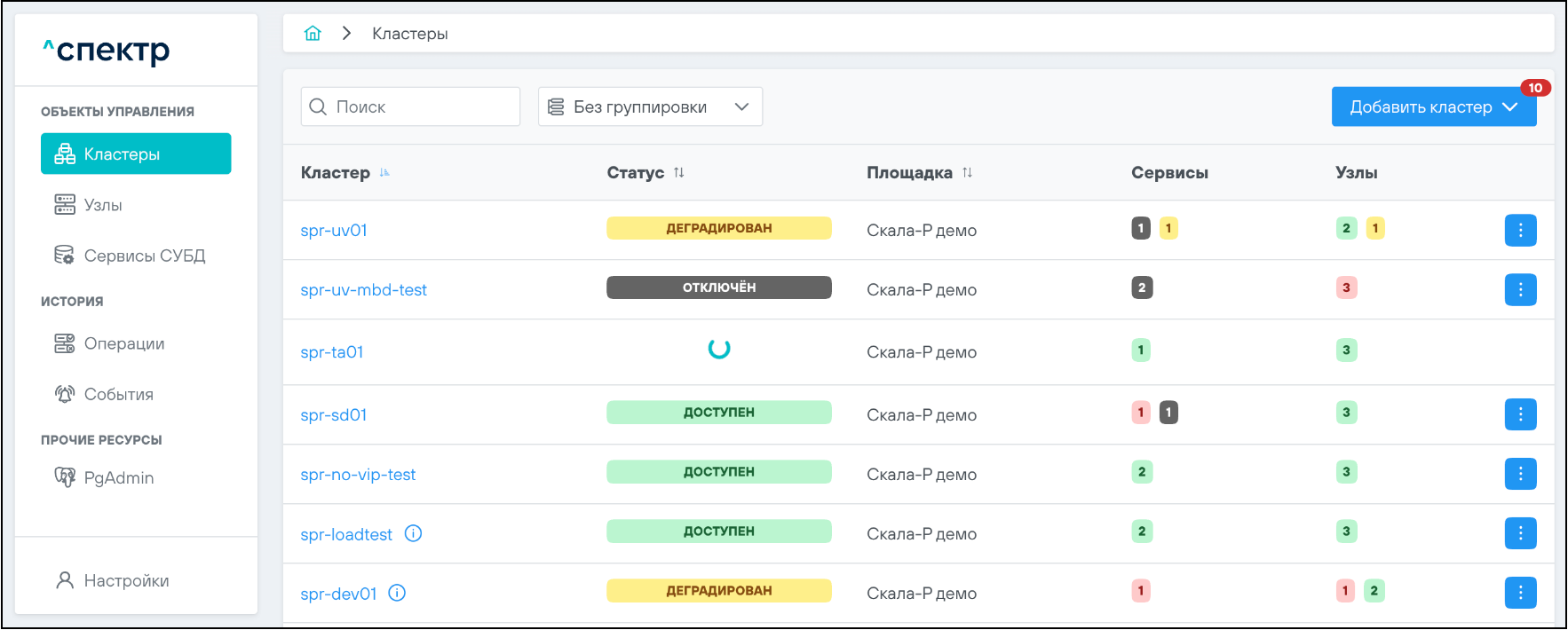Open three-dot menu for spr-uv01 row
This screenshot has width=1568, height=630.
[x=1520, y=231]
